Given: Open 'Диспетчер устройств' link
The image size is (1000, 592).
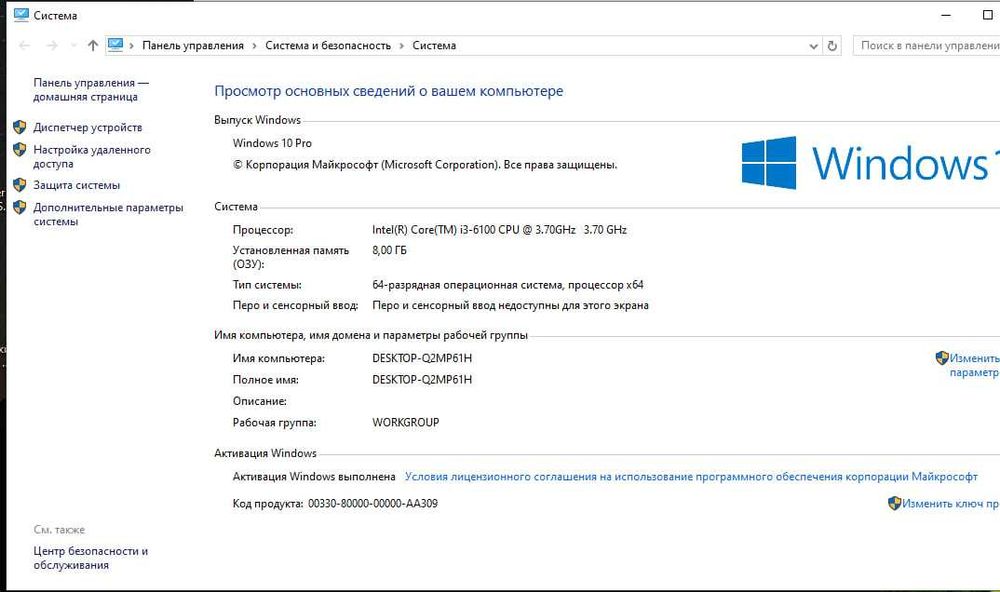Looking at the screenshot, I should 87,127.
